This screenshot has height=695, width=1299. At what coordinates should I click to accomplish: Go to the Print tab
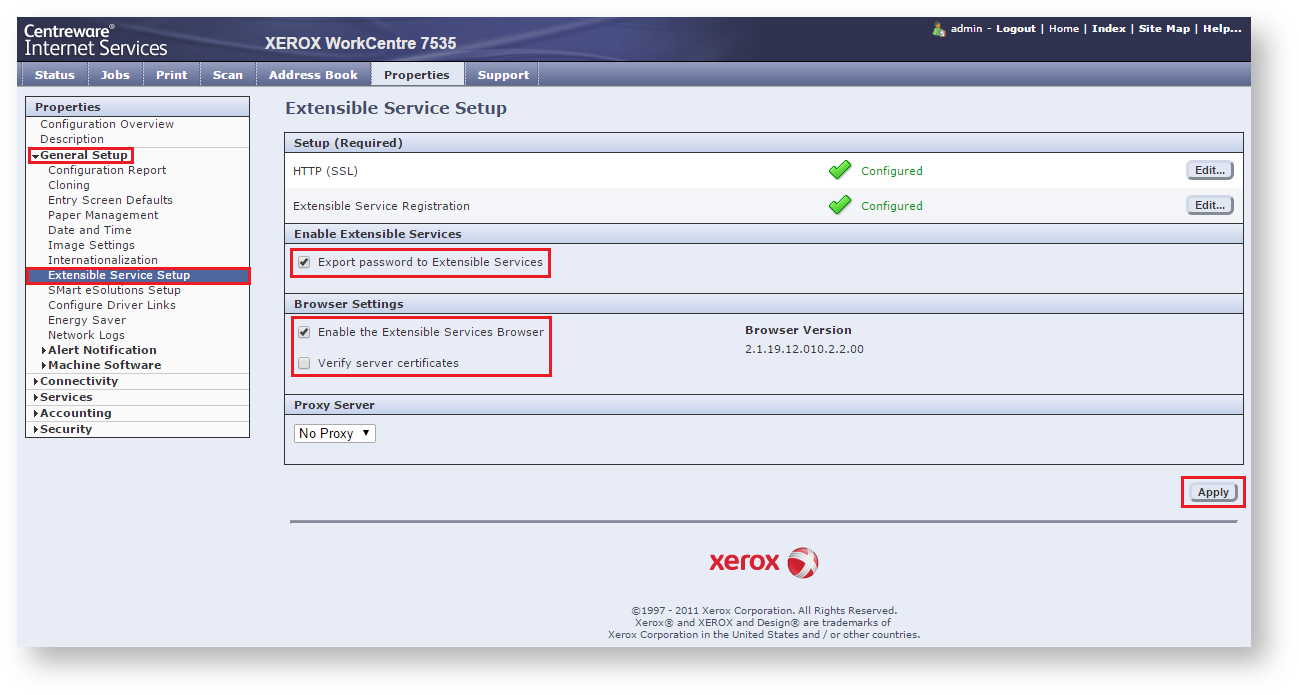[172, 75]
